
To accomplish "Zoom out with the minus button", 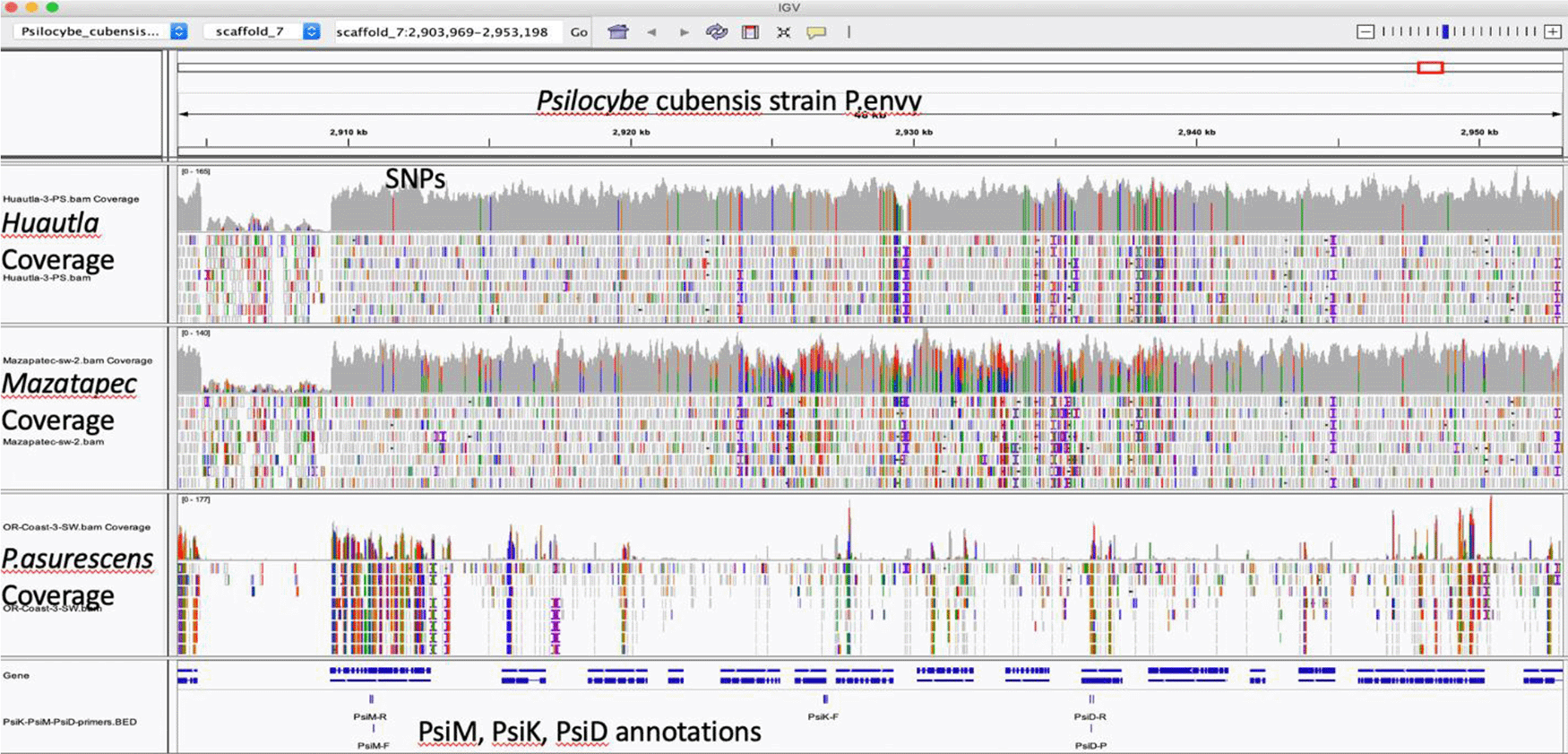I will point(1366,32).
